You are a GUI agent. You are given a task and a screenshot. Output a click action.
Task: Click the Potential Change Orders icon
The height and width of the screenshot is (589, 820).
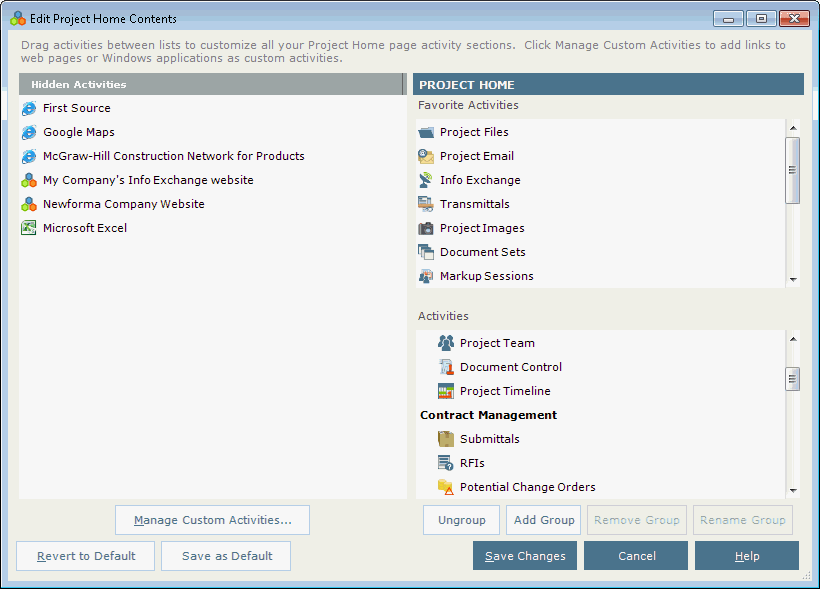[x=446, y=487]
